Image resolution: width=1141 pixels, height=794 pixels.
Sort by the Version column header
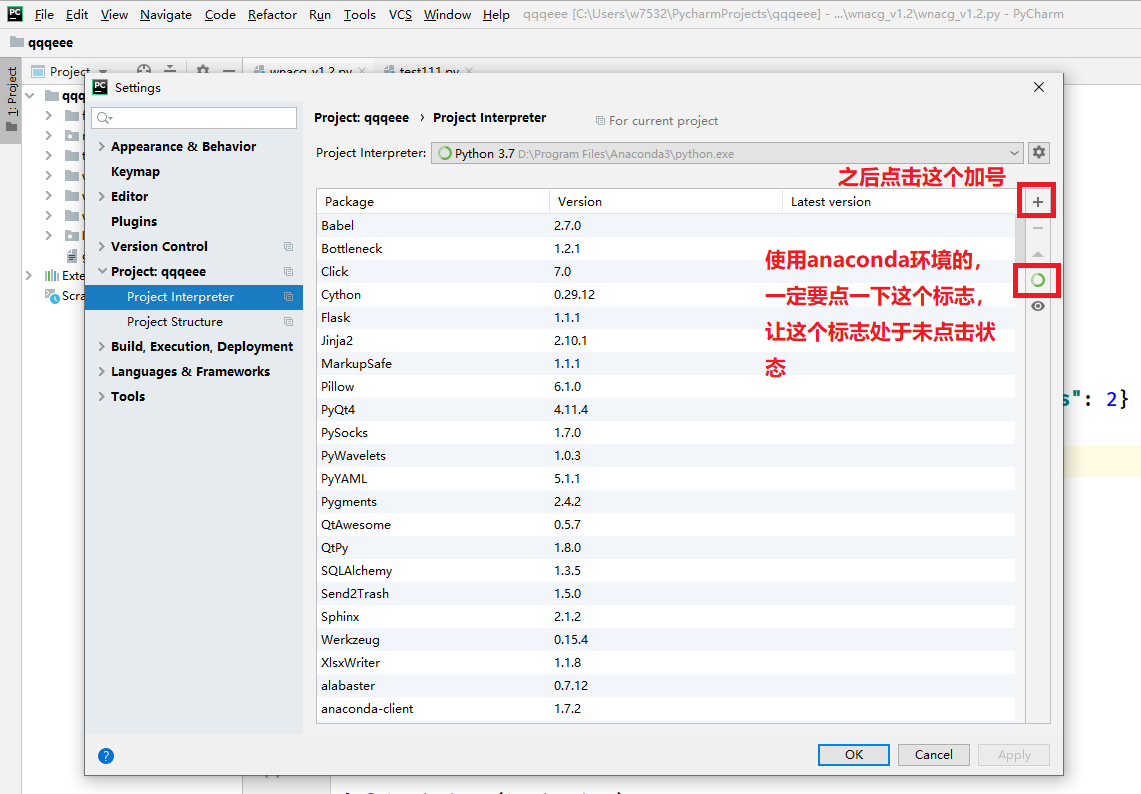coord(666,202)
